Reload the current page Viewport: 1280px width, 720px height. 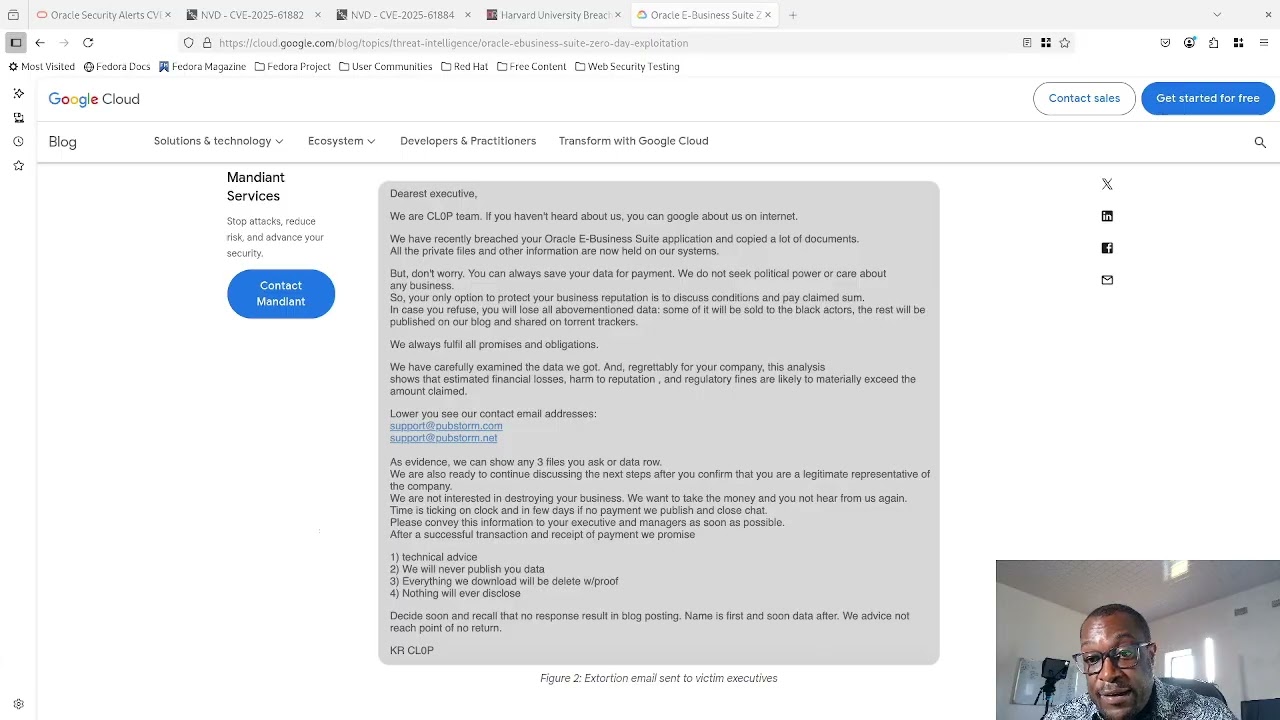click(x=88, y=43)
